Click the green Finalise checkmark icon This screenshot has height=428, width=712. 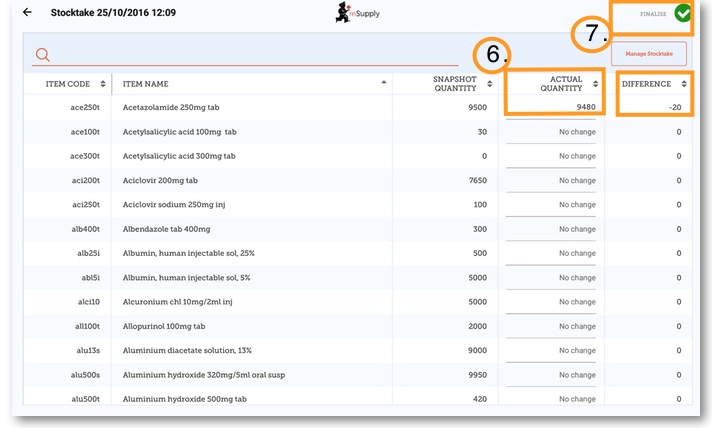[683, 14]
